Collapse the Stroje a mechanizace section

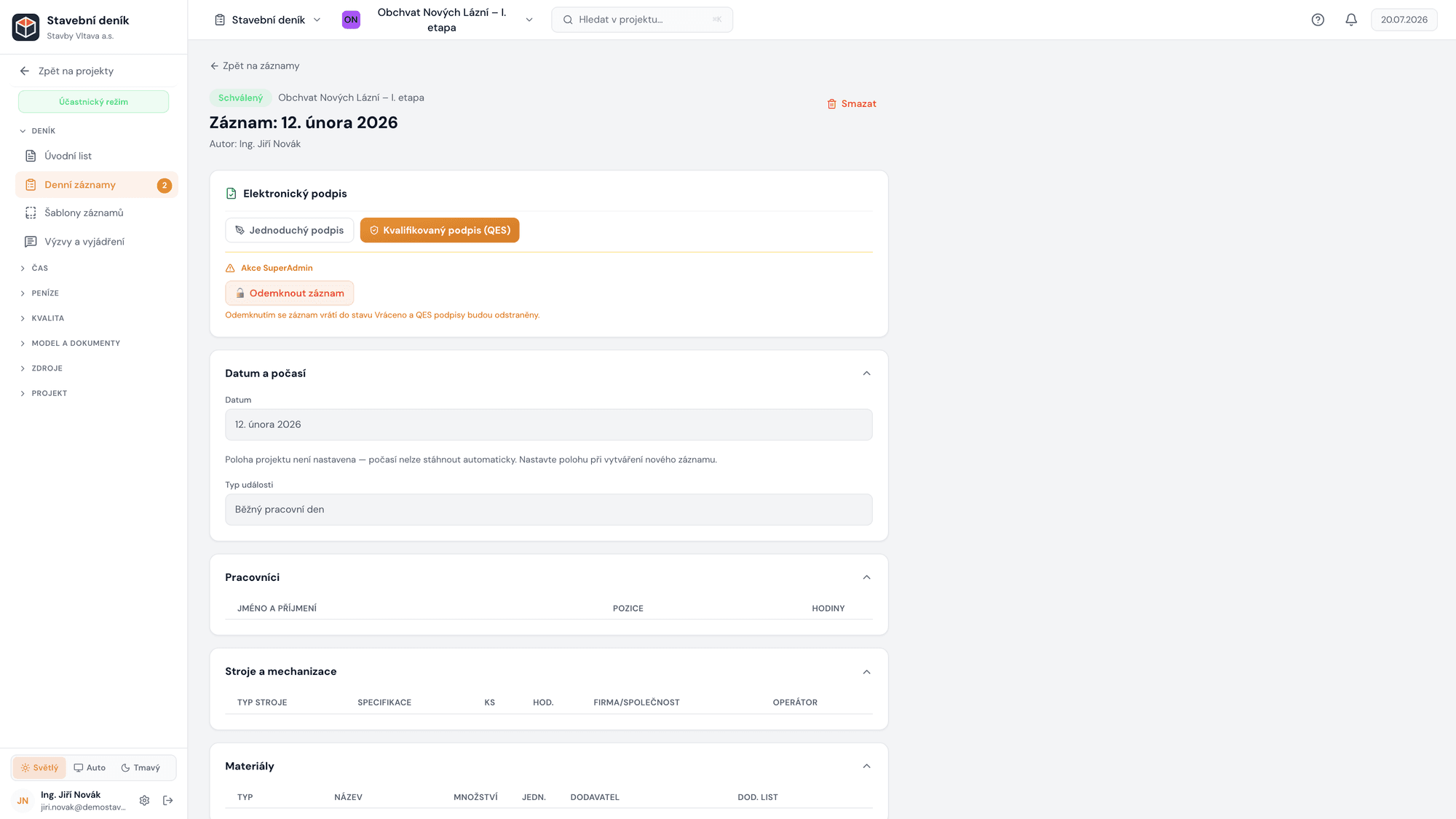pyautogui.click(x=866, y=672)
